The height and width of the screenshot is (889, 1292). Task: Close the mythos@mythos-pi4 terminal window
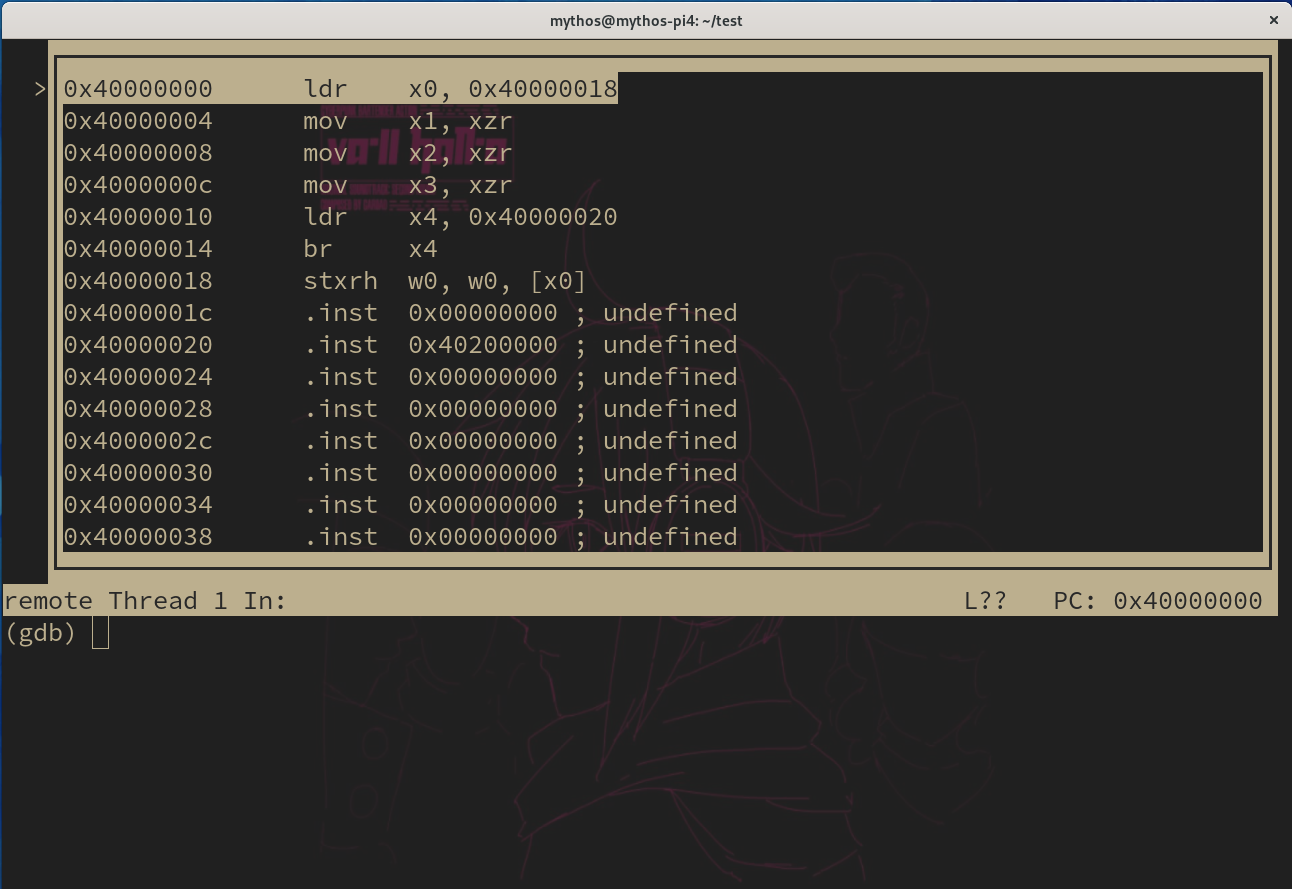pos(1273,20)
